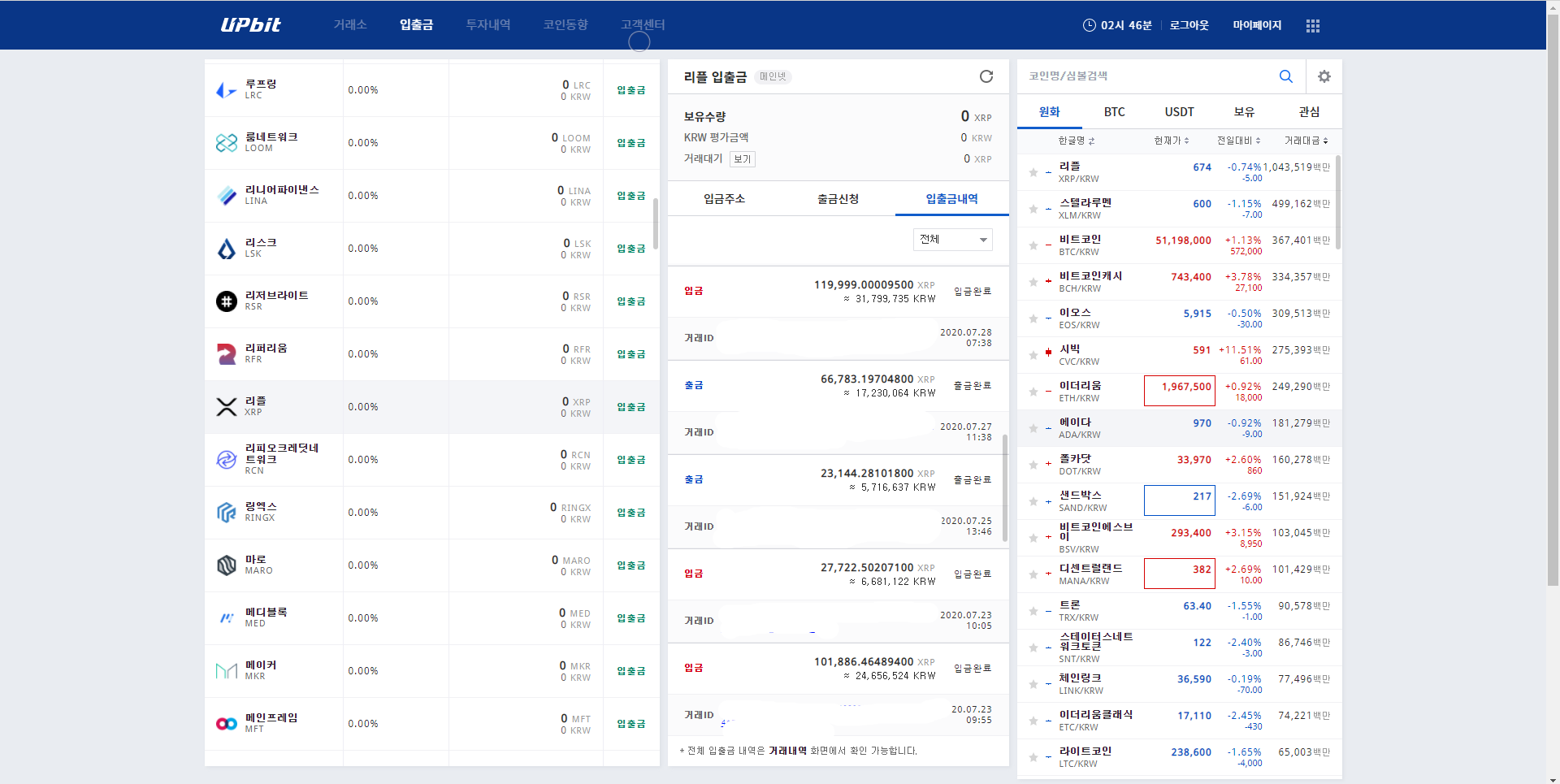Viewport: 1560px width, 784px height.
Task: Click the Maro MARO coin icon
Action: pyautogui.click(x=226, y=565)
